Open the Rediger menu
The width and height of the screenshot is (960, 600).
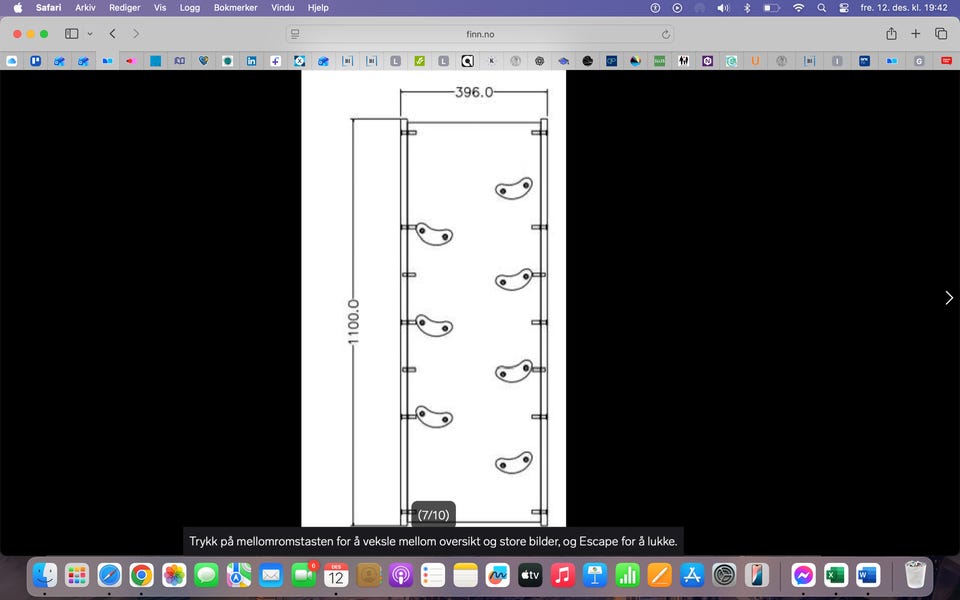point(124,8)
